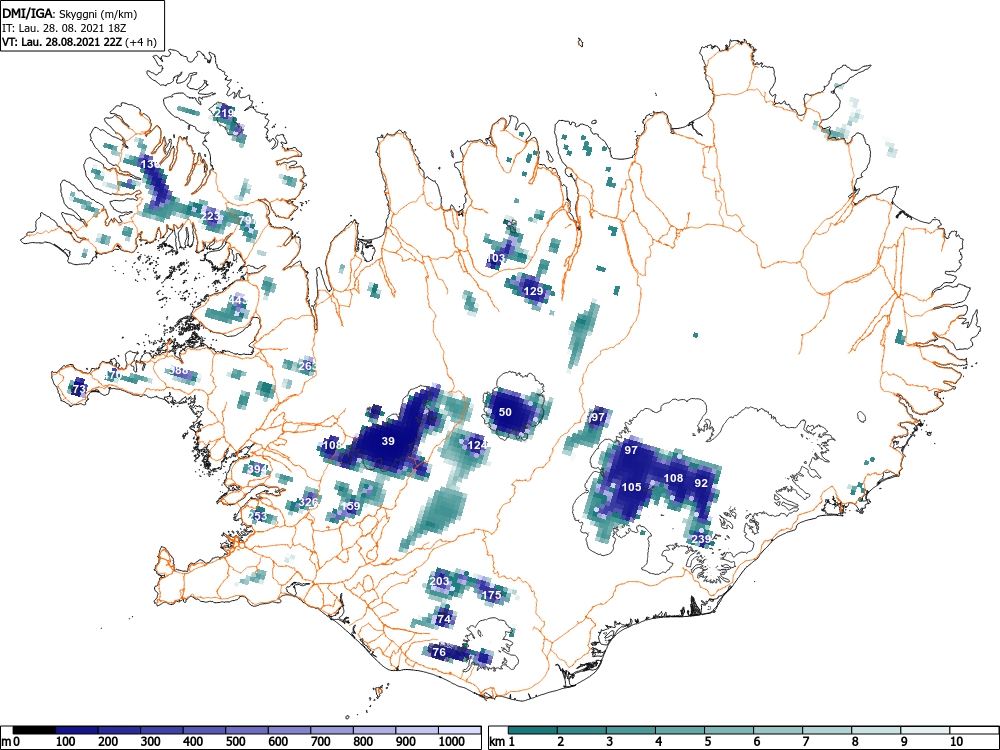Click the visibility value '203' on the map
Screen dimensions: 1000x750
(x=439, y=582)
